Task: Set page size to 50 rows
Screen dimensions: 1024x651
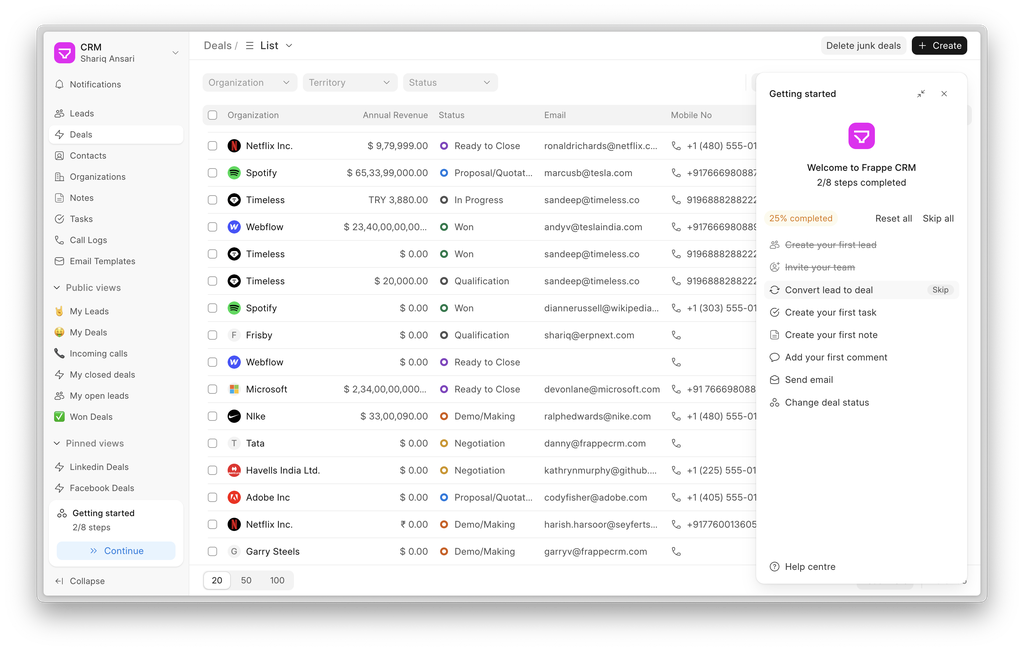Action: pos(246,580)
